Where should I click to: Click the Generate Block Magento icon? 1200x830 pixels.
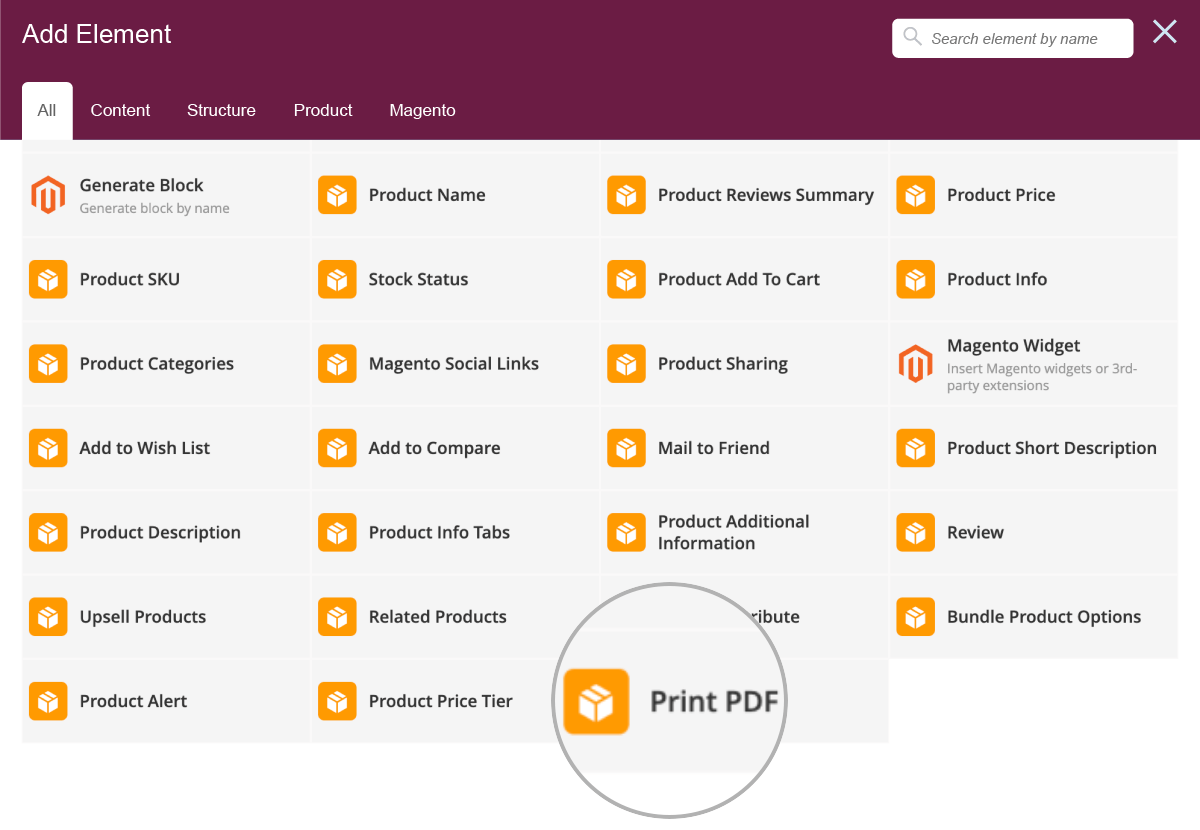48,195
